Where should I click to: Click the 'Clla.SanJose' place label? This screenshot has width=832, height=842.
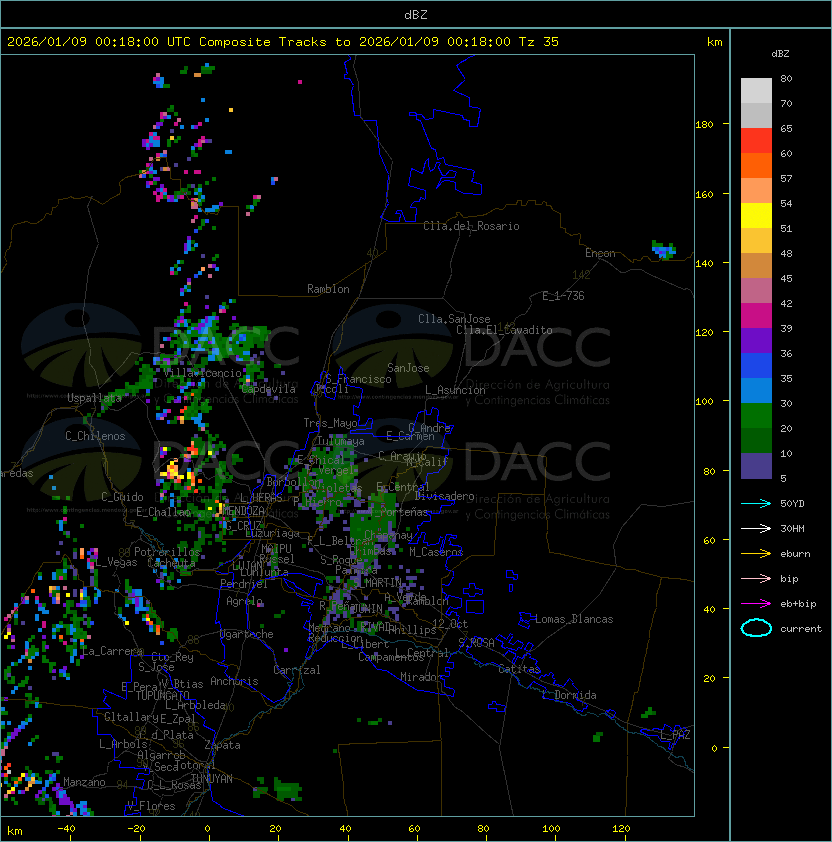click(454, 319)
